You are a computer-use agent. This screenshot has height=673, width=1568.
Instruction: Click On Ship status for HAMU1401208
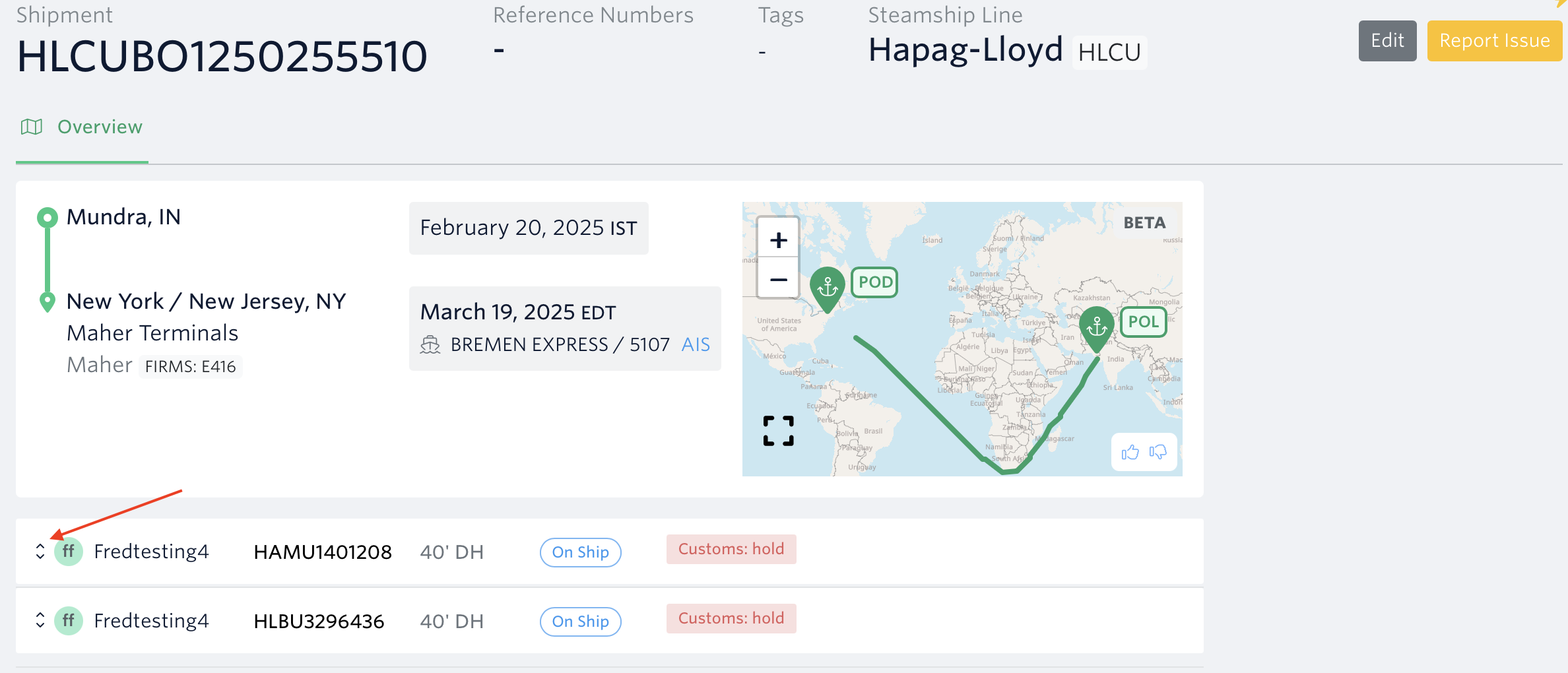pos(580,552)
